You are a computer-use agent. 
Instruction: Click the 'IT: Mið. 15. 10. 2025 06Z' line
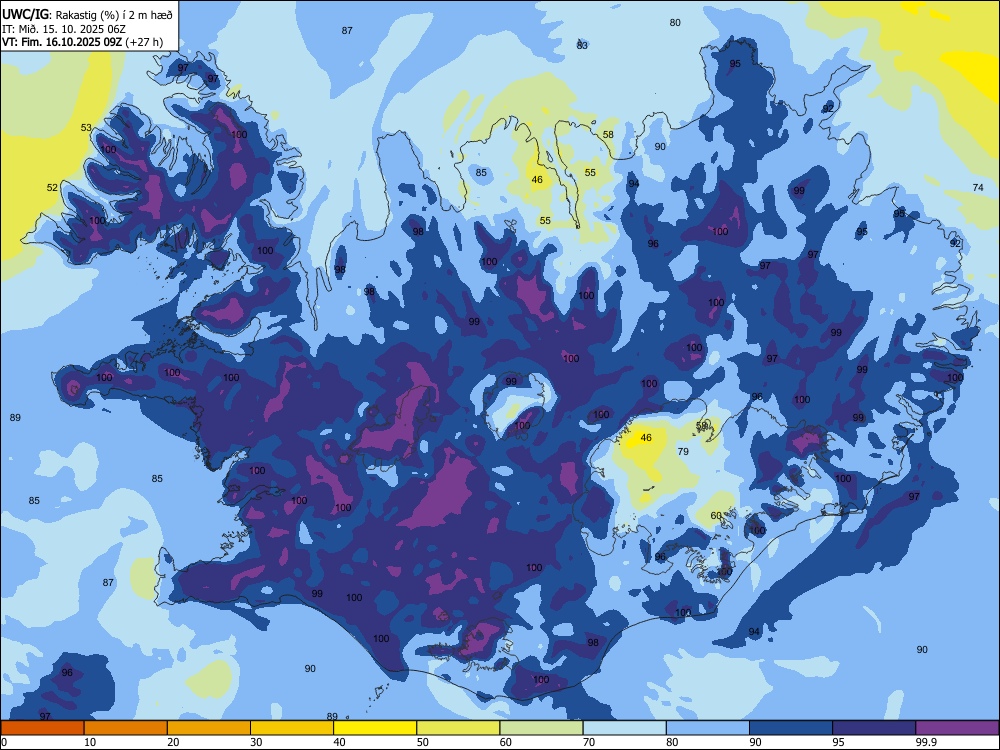tap(64, 29)
